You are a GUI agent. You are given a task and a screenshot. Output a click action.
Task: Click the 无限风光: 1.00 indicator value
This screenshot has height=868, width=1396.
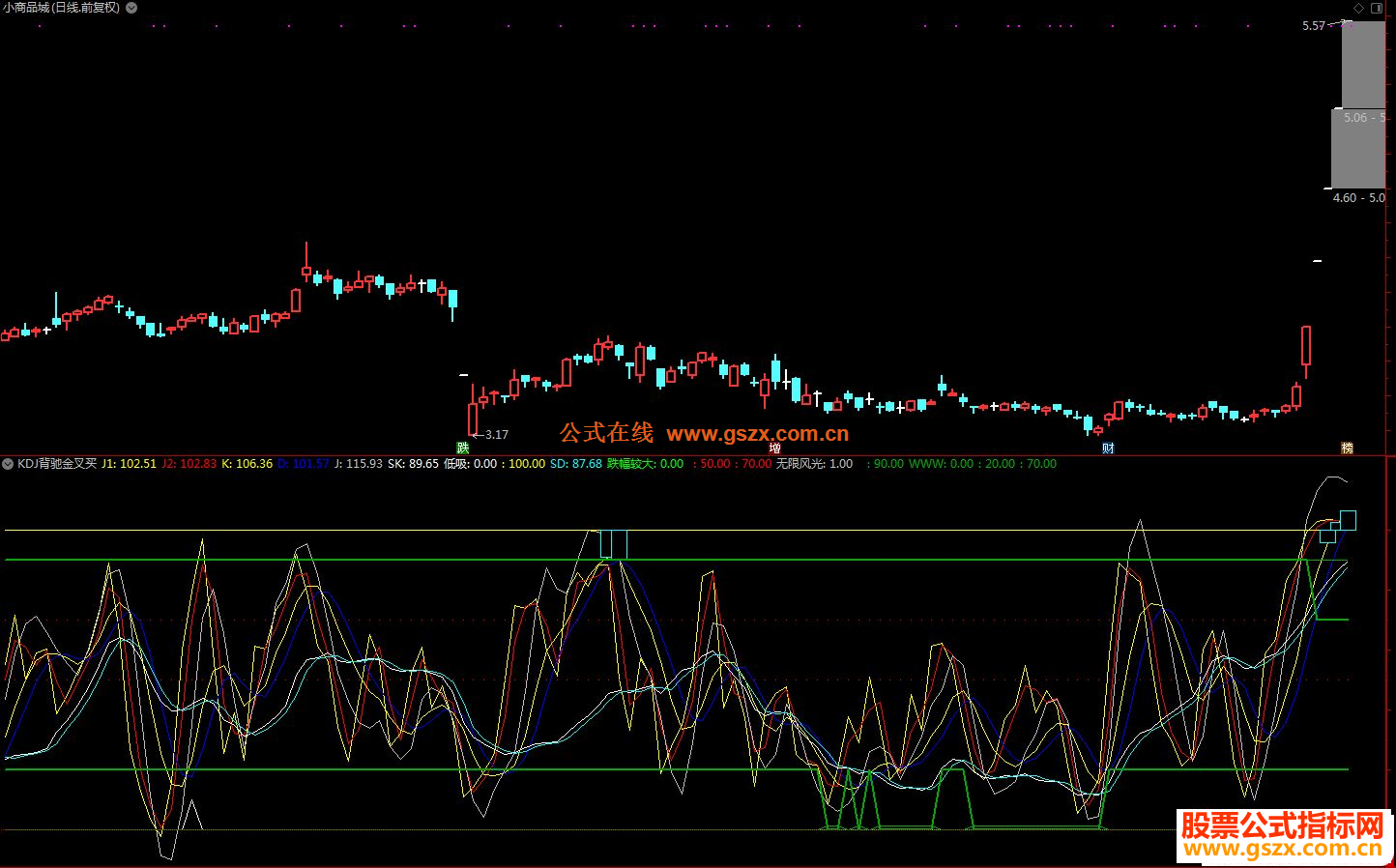[x=814, y=464]
